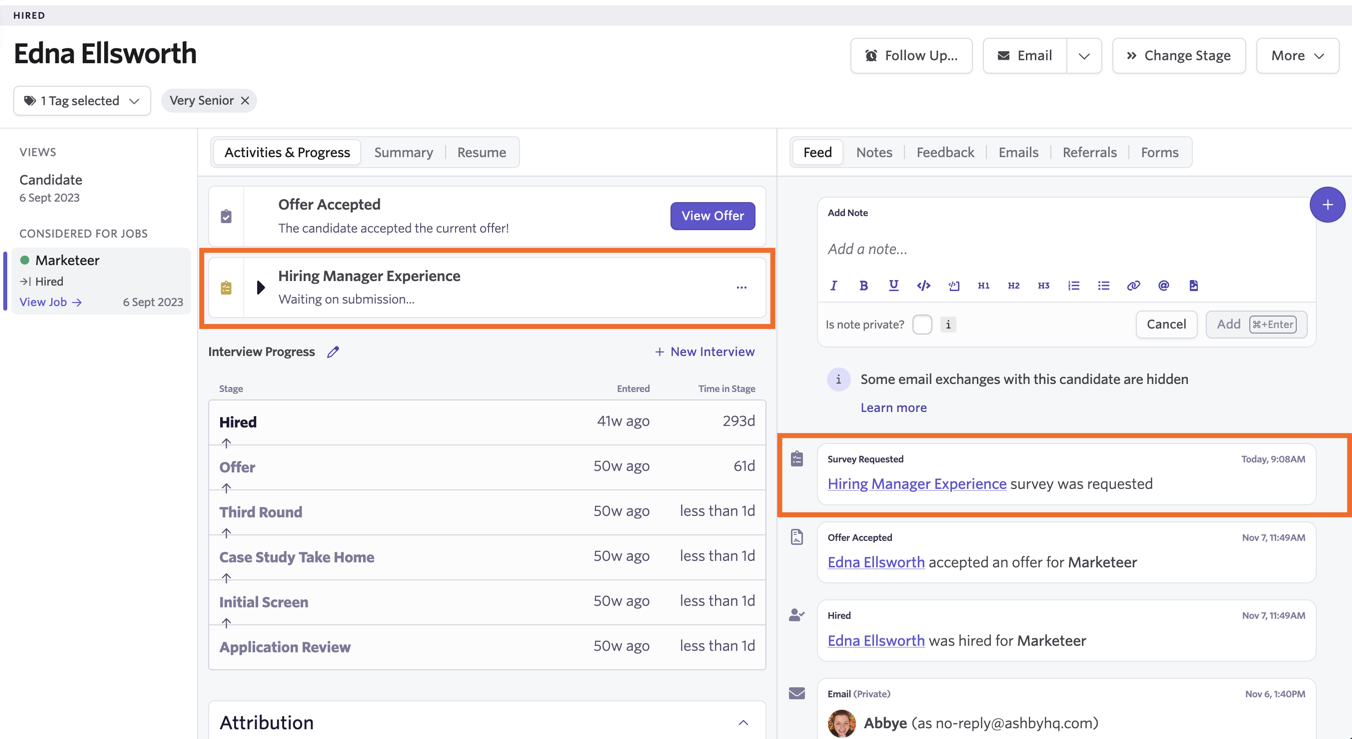Insert inline code formatting in the note
The image size is (1352, 739).
pyautogui.click(x=924, y=286)
